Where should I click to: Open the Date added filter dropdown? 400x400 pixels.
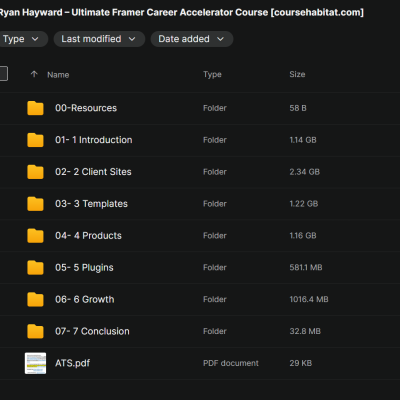click(192, 39)
